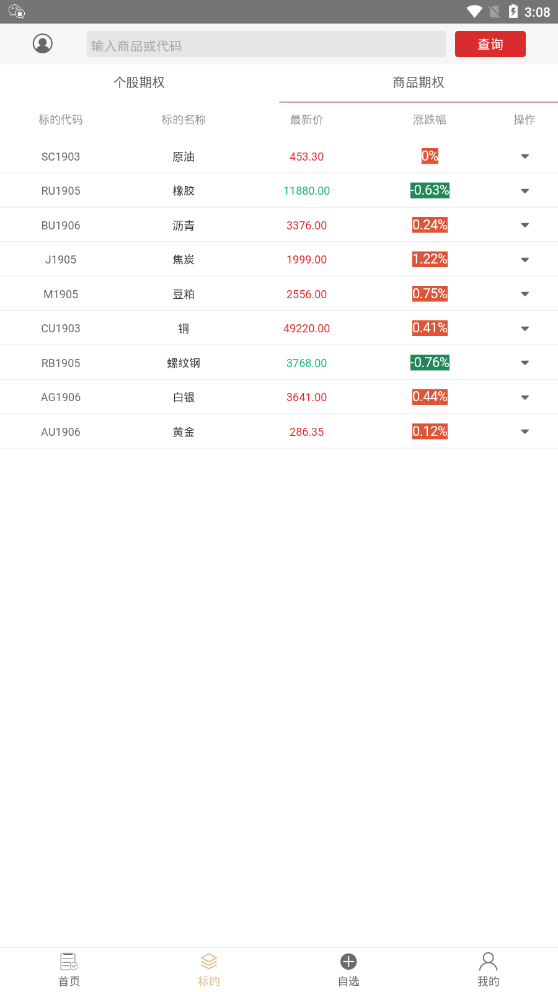The width and height of the screenshot is (558, 992).
Task: Expand operations arrow for J1905 焦炭
Action: 524,259
